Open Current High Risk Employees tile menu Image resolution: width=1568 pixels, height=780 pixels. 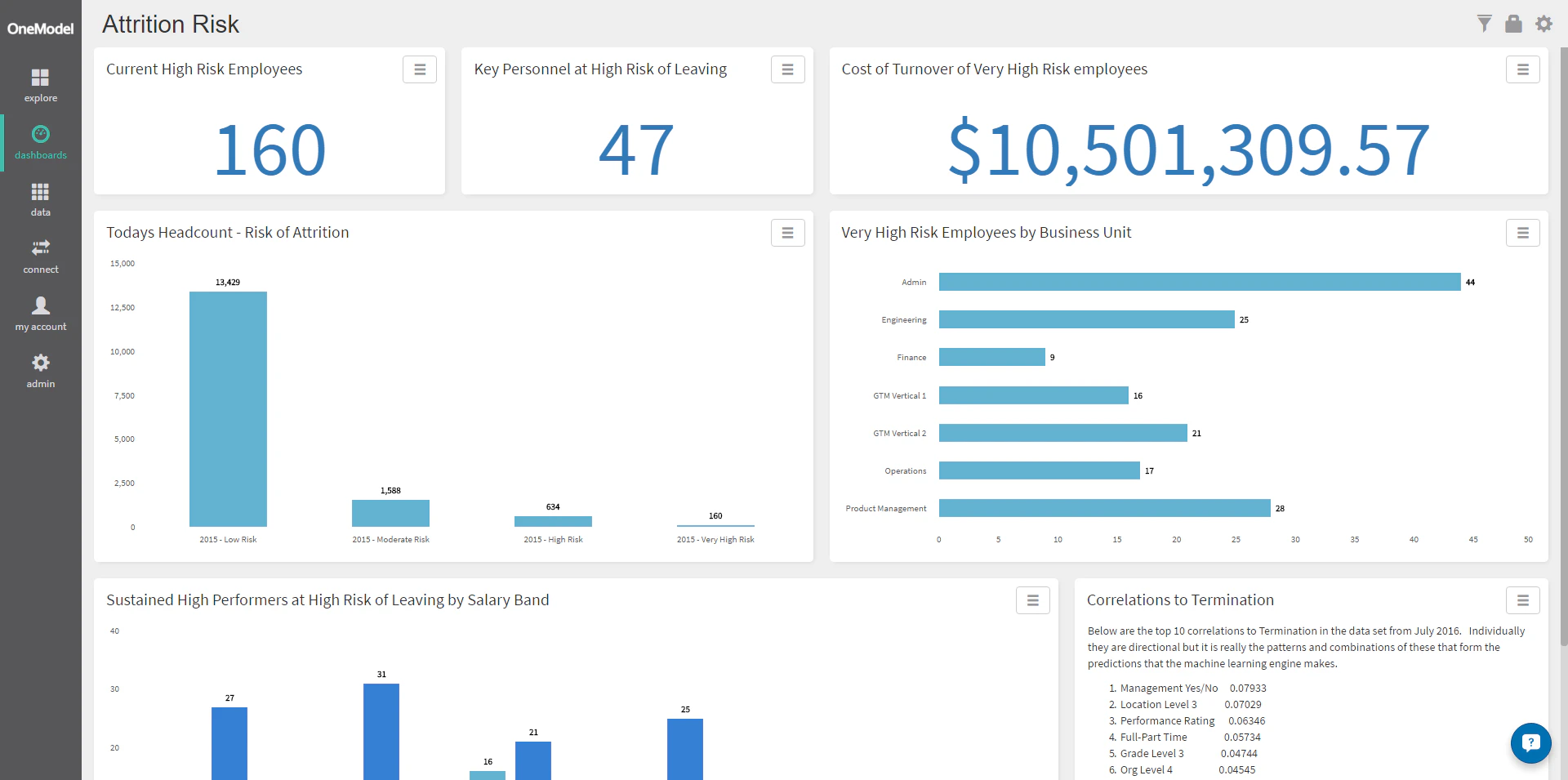420,69
